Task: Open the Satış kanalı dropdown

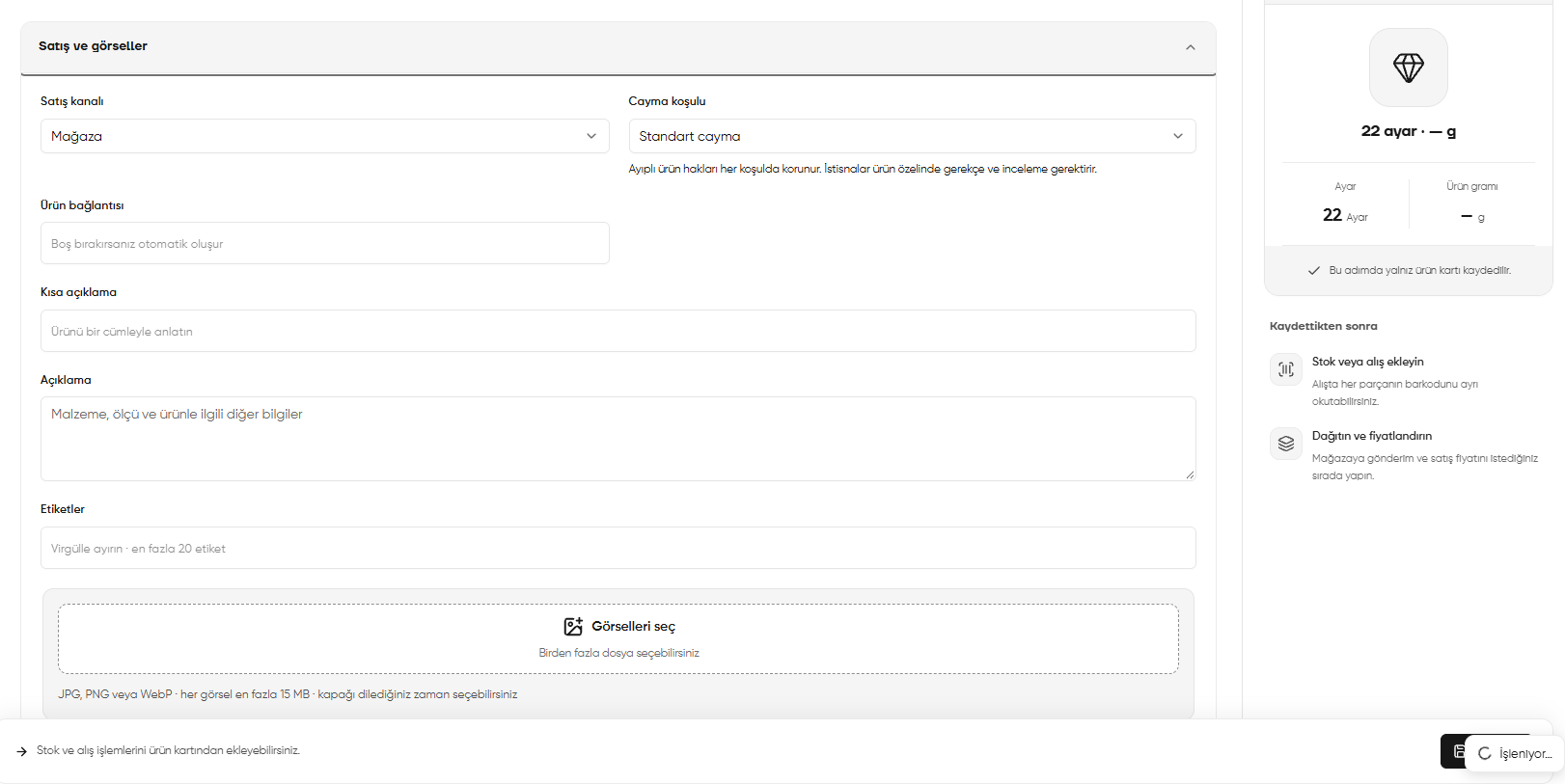Action: [x=324, y=136]
